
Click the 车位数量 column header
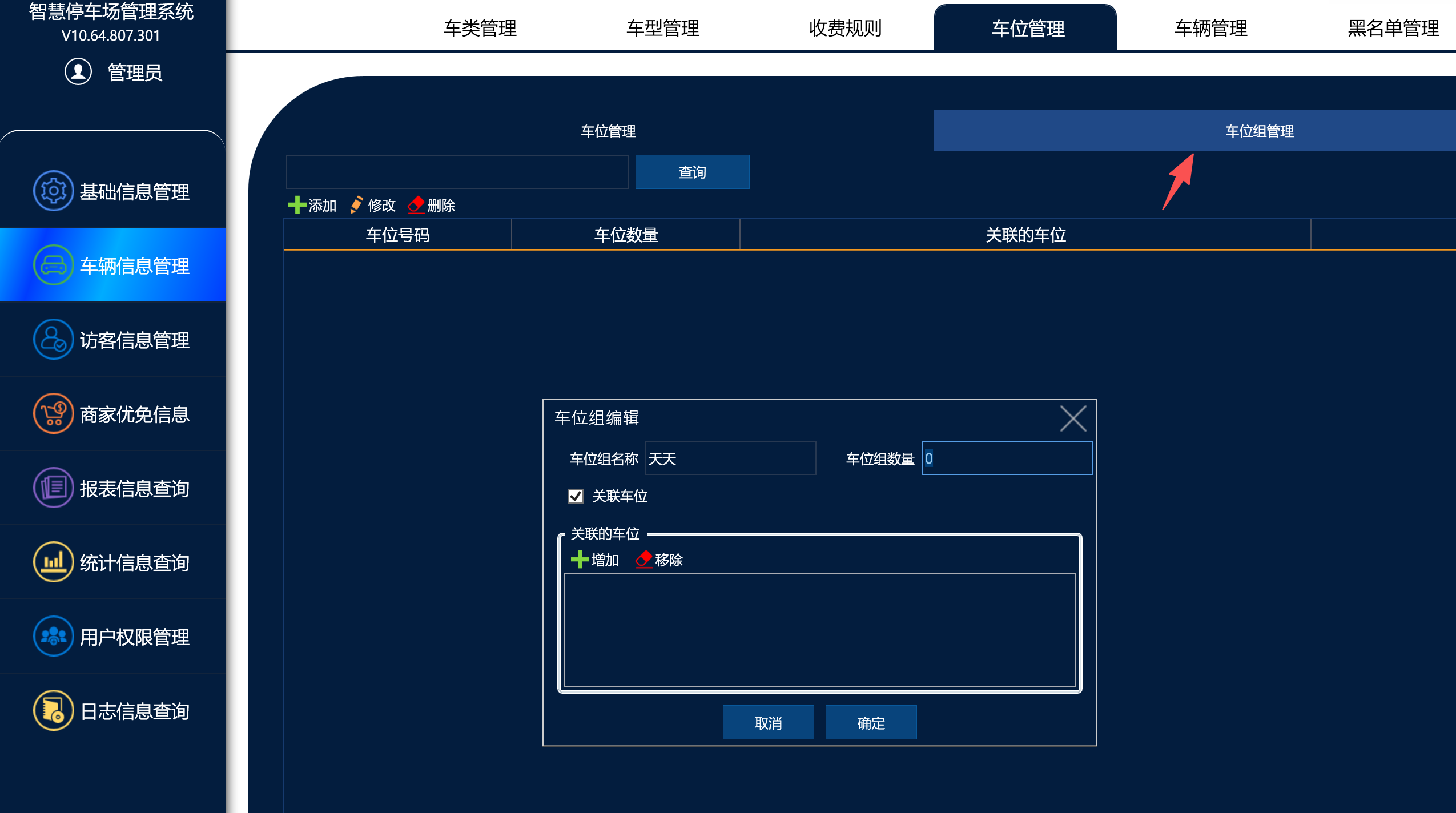click(x=626, y=235)
